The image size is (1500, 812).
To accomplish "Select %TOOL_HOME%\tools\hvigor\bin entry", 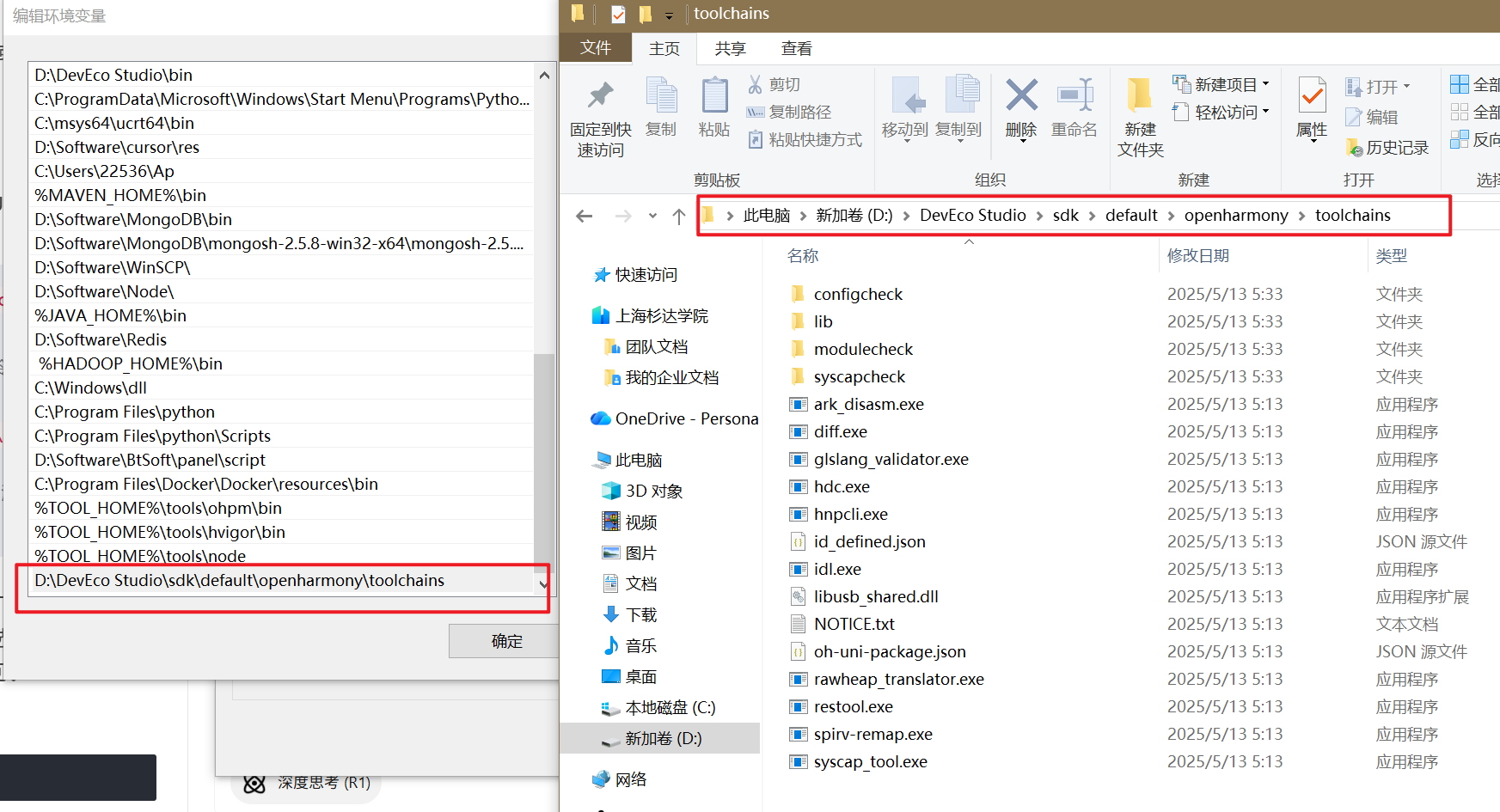I will point(280,532).
